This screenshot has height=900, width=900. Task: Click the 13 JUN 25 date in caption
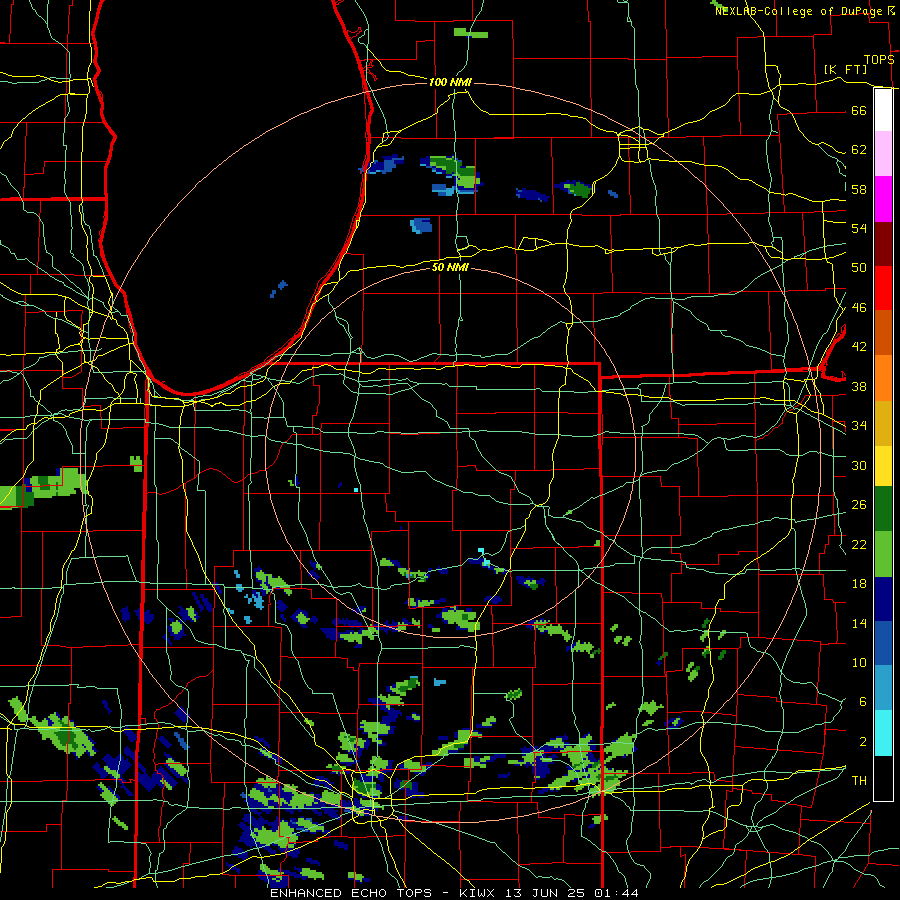pos(545,893)
